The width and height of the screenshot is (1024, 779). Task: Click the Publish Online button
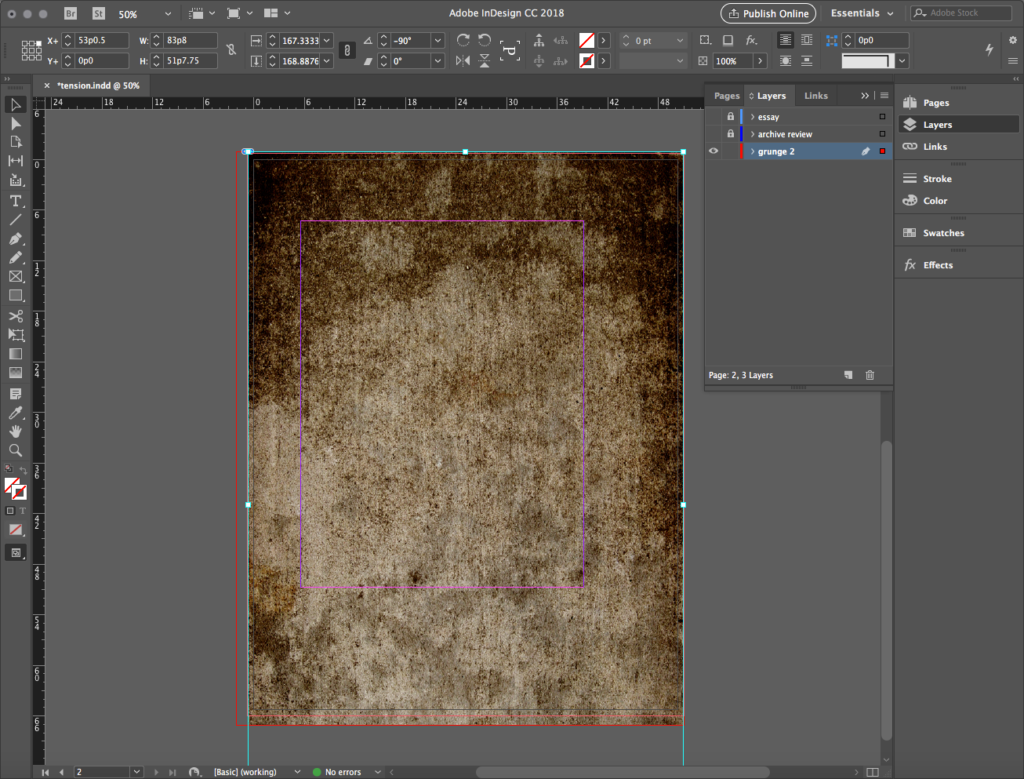click(x=768, y=14)
